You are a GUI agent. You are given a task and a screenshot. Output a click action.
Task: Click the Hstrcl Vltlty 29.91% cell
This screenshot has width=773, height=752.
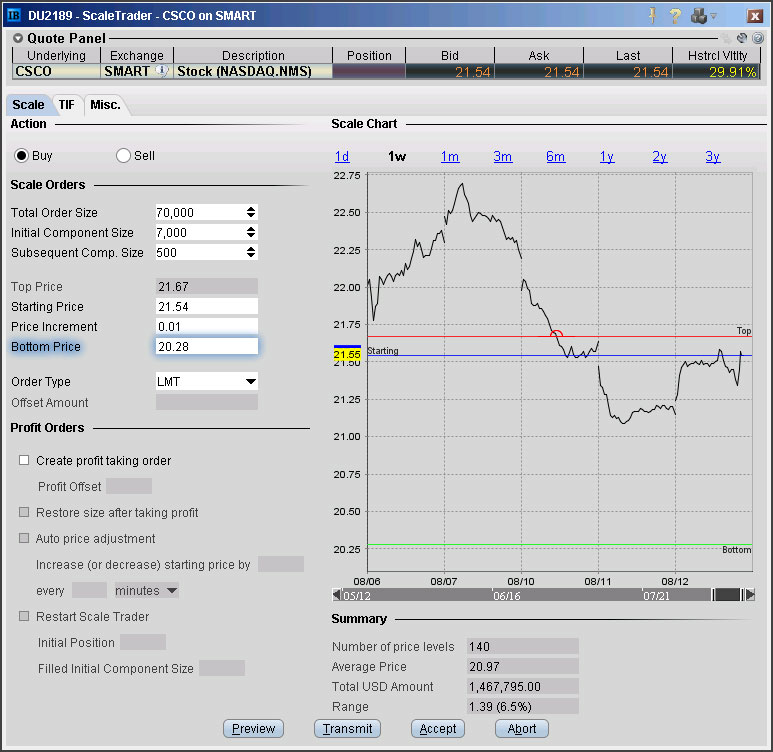[x=716, y=72]
